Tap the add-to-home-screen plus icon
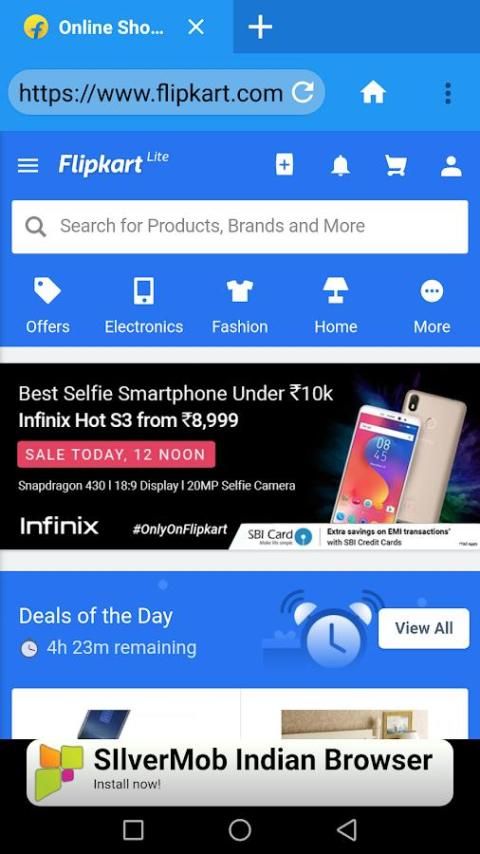 [284, 164]
